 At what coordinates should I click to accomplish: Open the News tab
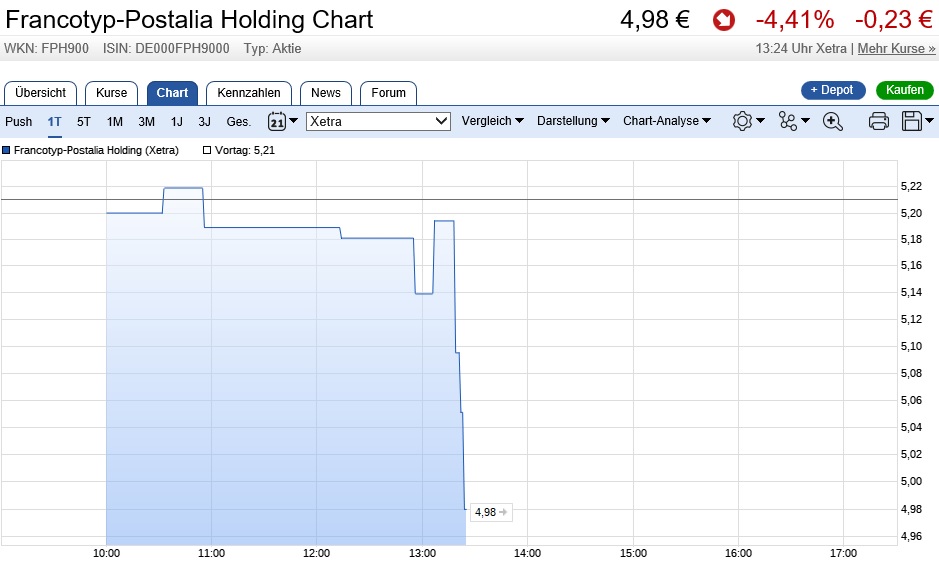pos(326,93)
